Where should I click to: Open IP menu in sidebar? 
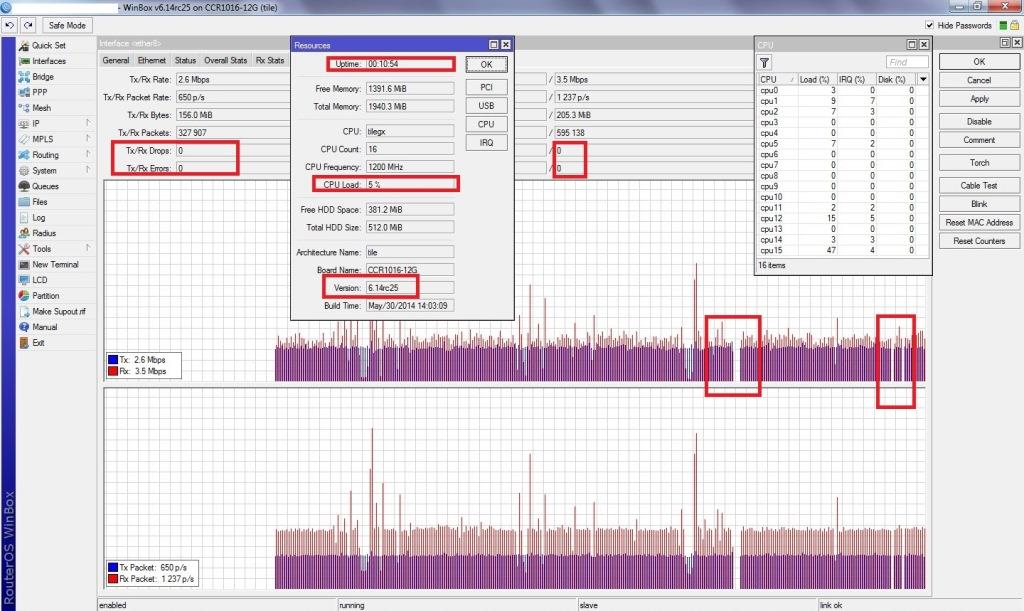[x=36, y=124]
